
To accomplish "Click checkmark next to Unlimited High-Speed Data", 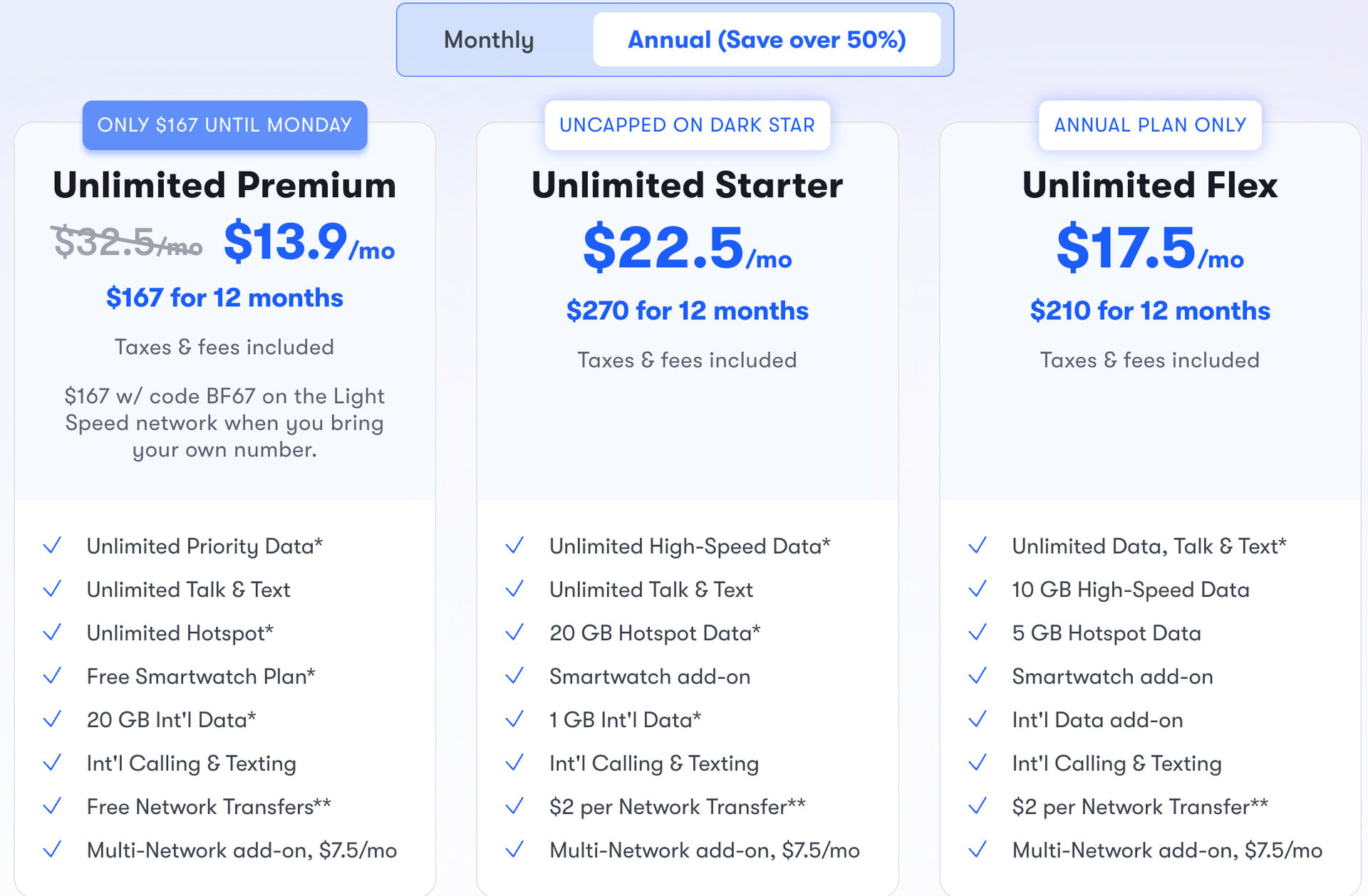I will pos(514,546).
